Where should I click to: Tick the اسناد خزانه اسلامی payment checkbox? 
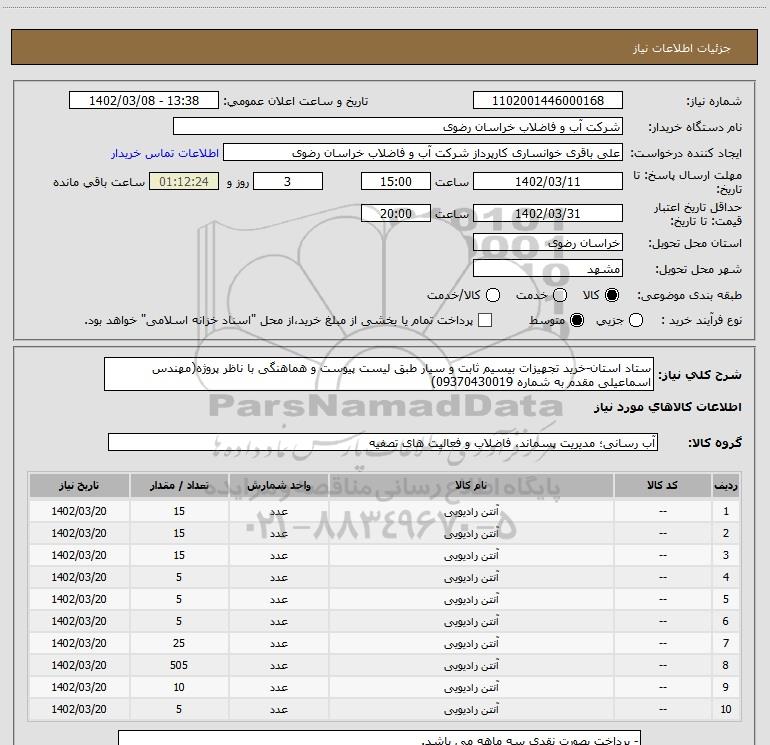click(x=485, y=320)
